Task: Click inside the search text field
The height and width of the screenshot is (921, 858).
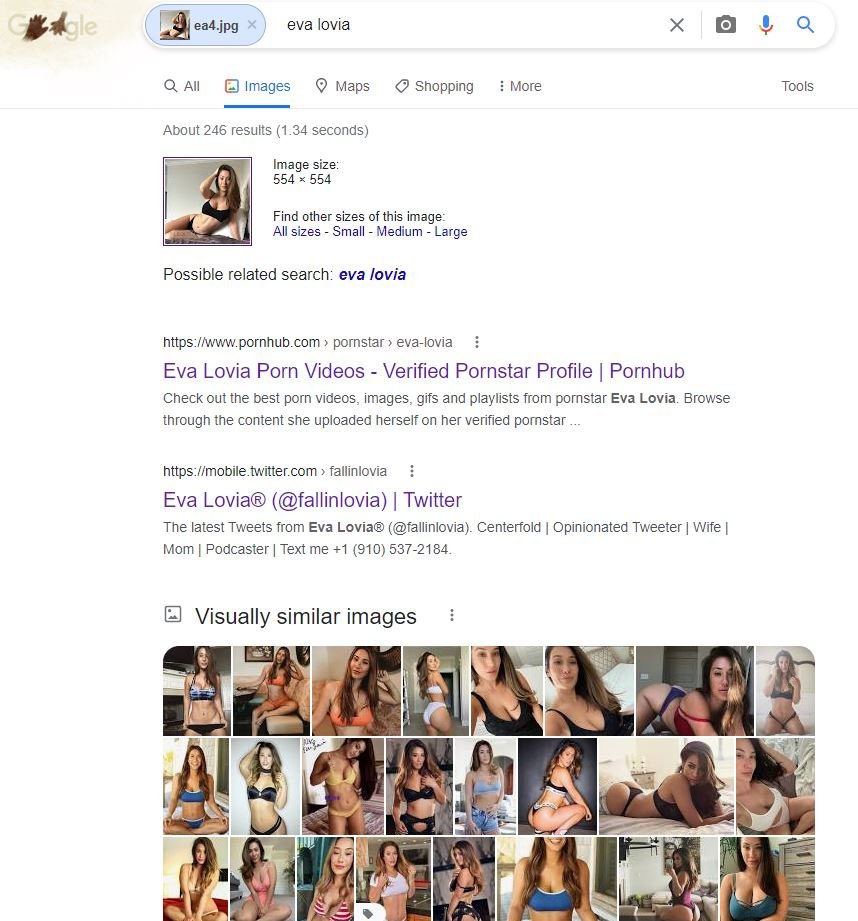Action: pos(470,25)
